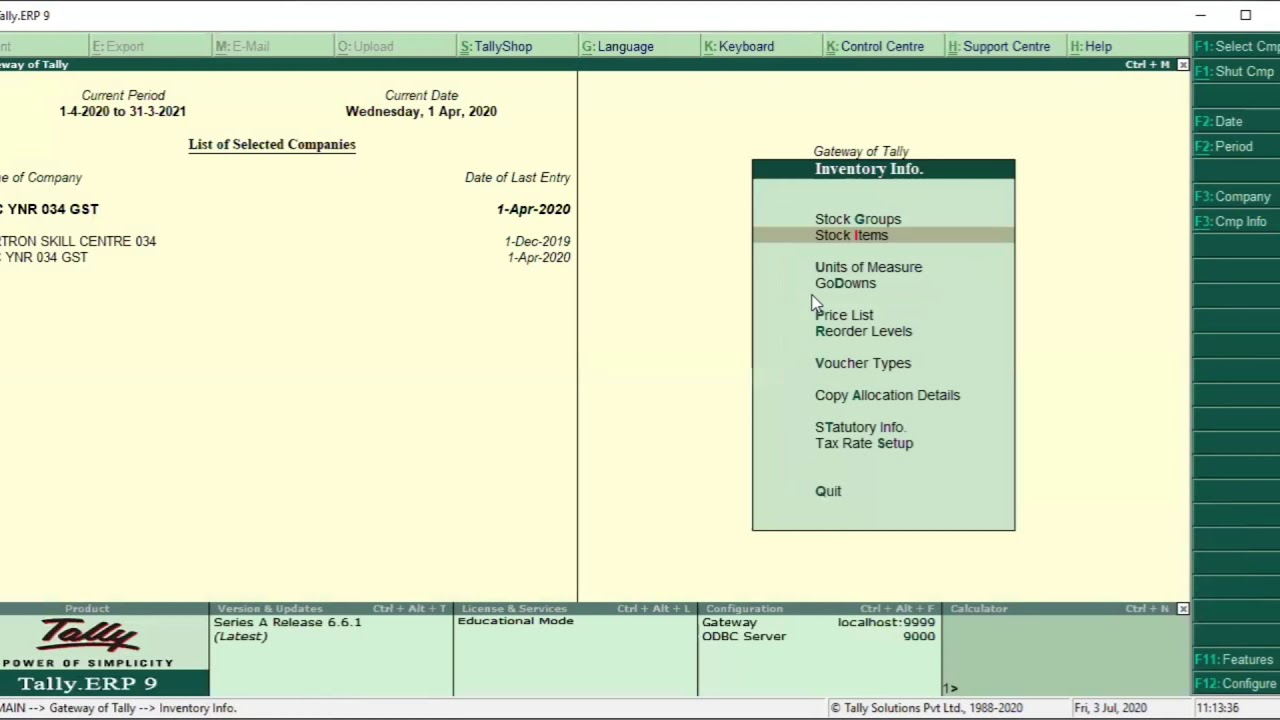The height and width of the screenshot is (720, 1280).
Task: Click date 1-Dec-2019 last entry
Action: tap(537, 241)
